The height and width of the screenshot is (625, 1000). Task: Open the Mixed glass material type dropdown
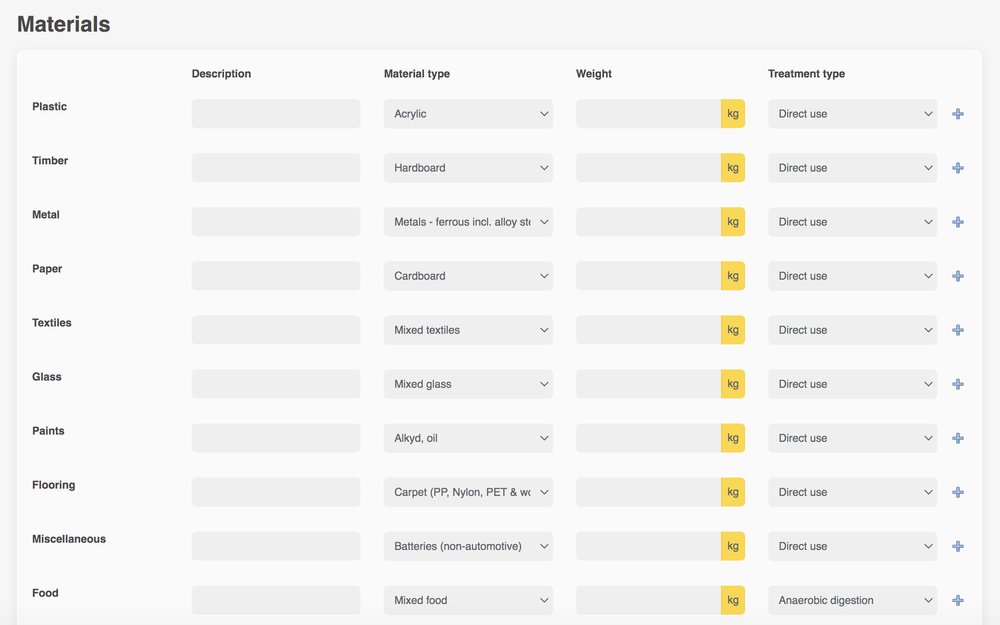(468, 384)
